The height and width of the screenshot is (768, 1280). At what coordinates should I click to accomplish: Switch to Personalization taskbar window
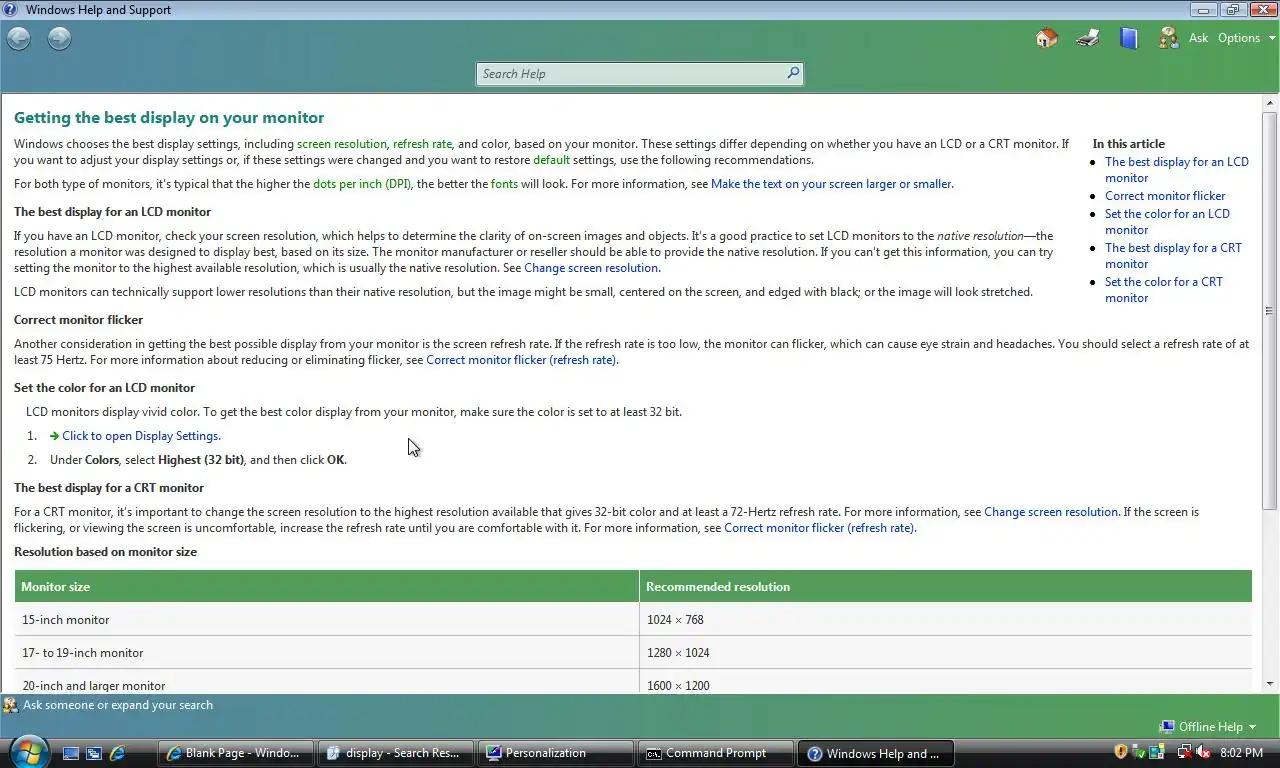(556, 753)
